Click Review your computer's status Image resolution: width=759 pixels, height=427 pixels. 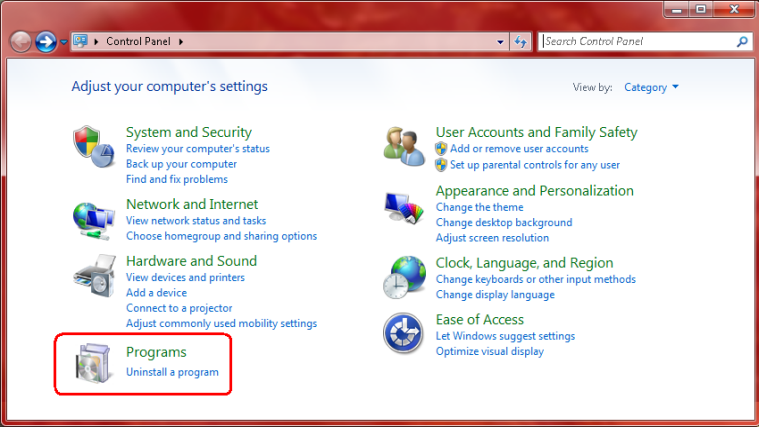tap(197, 149)
